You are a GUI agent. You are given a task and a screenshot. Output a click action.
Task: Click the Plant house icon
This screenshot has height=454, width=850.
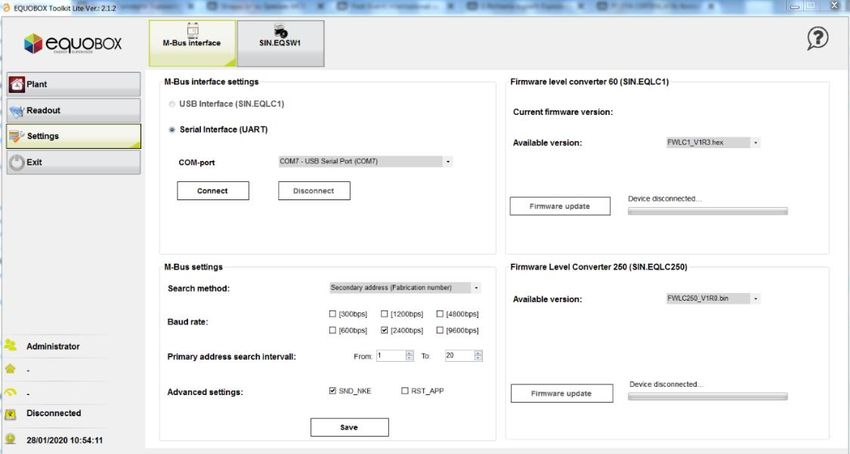[x=17, y=84]
